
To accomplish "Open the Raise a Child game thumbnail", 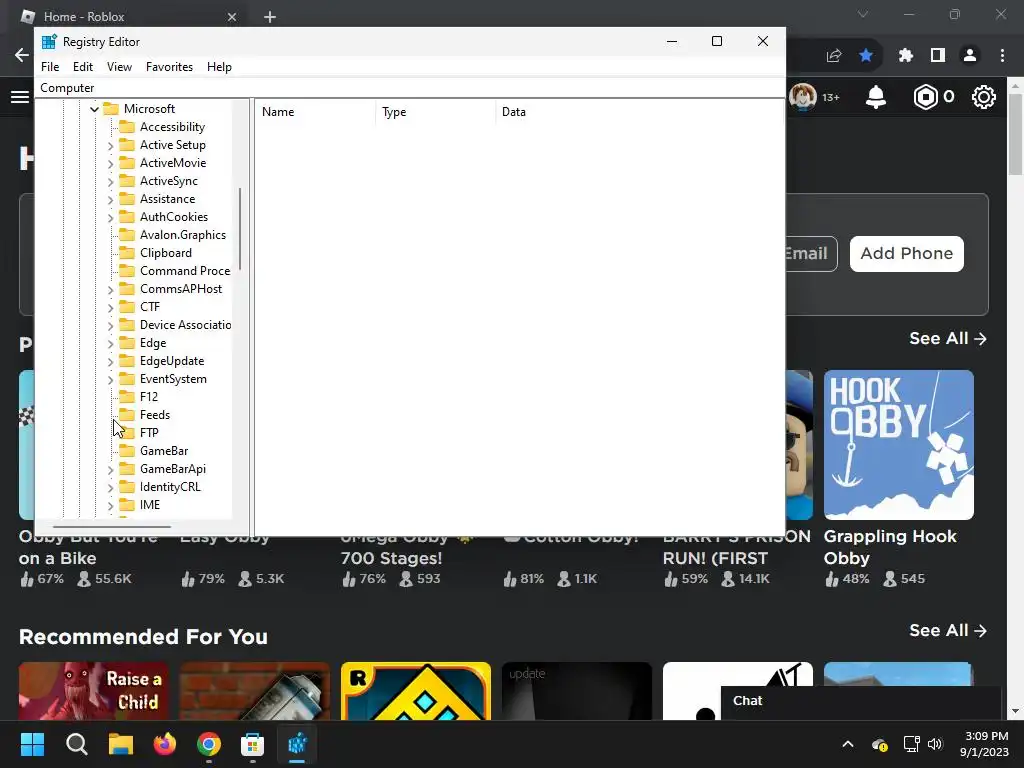I will [93, 691].
